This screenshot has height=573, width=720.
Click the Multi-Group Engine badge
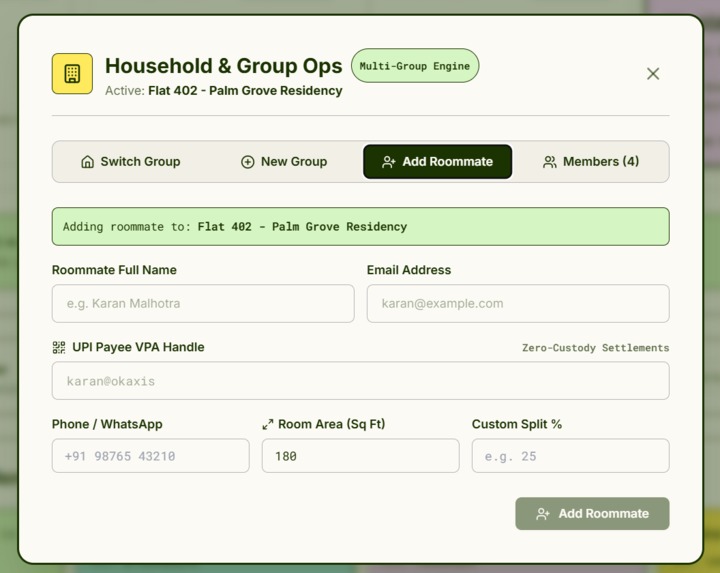(415, 66)
